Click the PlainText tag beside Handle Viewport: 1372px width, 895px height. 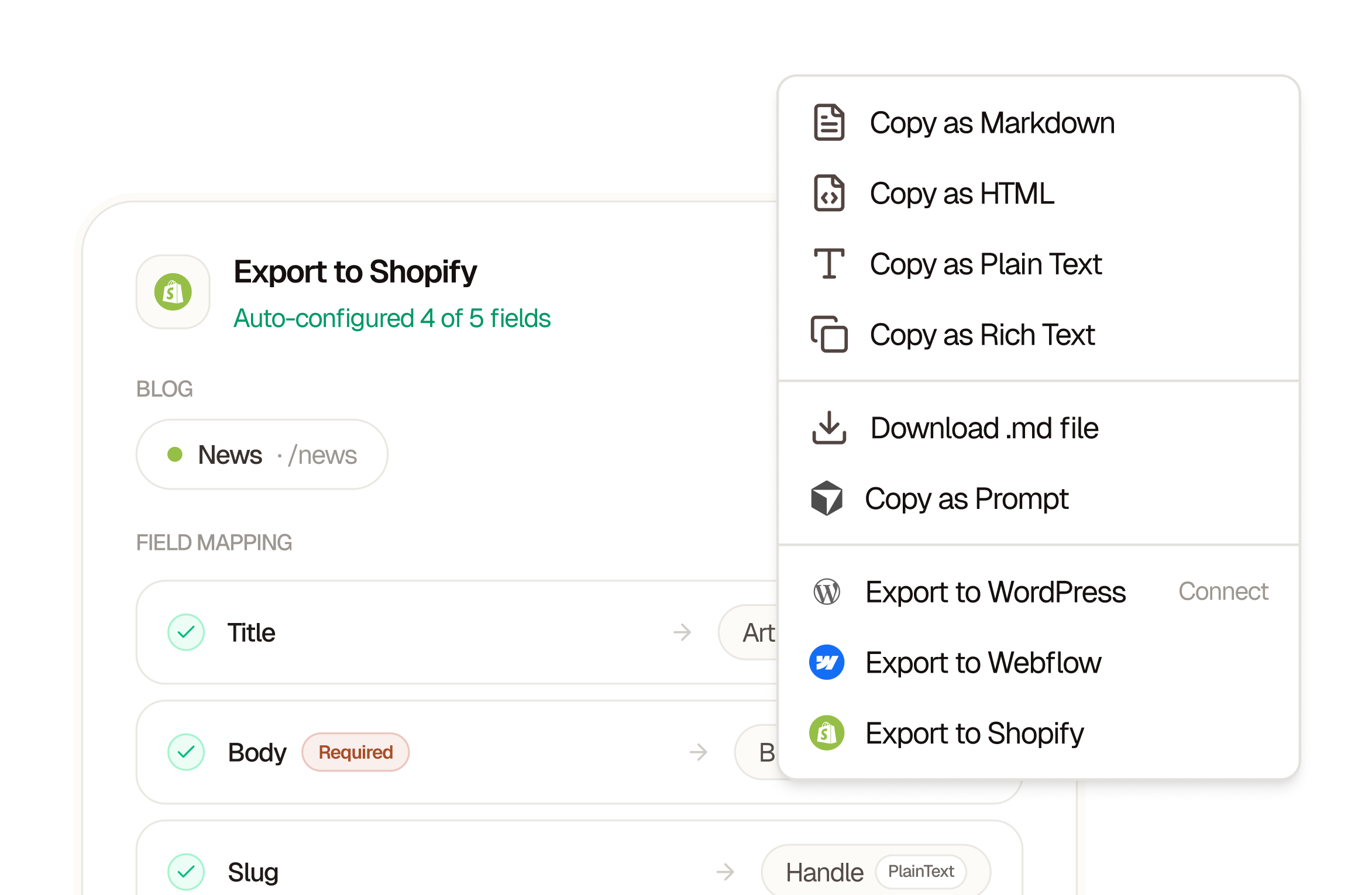921,872
